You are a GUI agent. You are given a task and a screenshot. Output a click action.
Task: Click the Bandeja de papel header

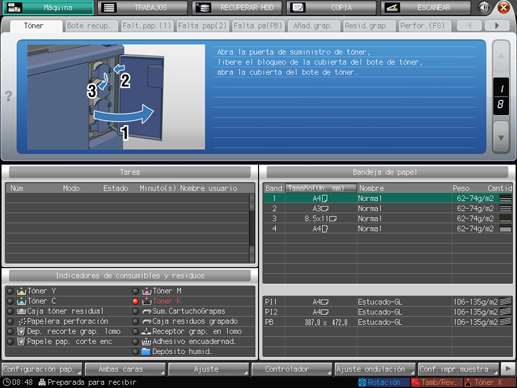coord(387,172)
